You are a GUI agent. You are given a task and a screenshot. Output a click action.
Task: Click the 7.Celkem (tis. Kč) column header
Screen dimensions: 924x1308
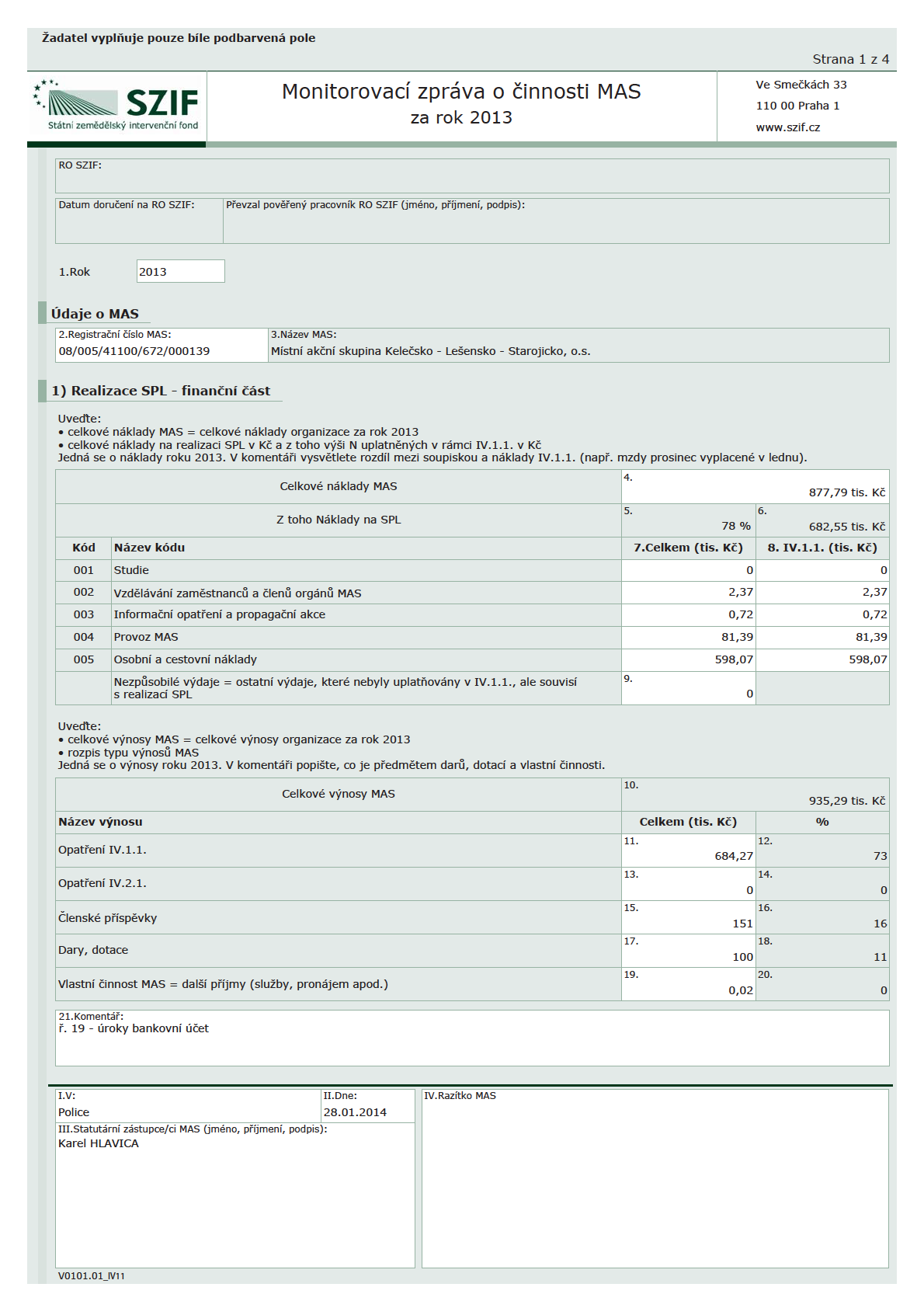click(688, 548)
